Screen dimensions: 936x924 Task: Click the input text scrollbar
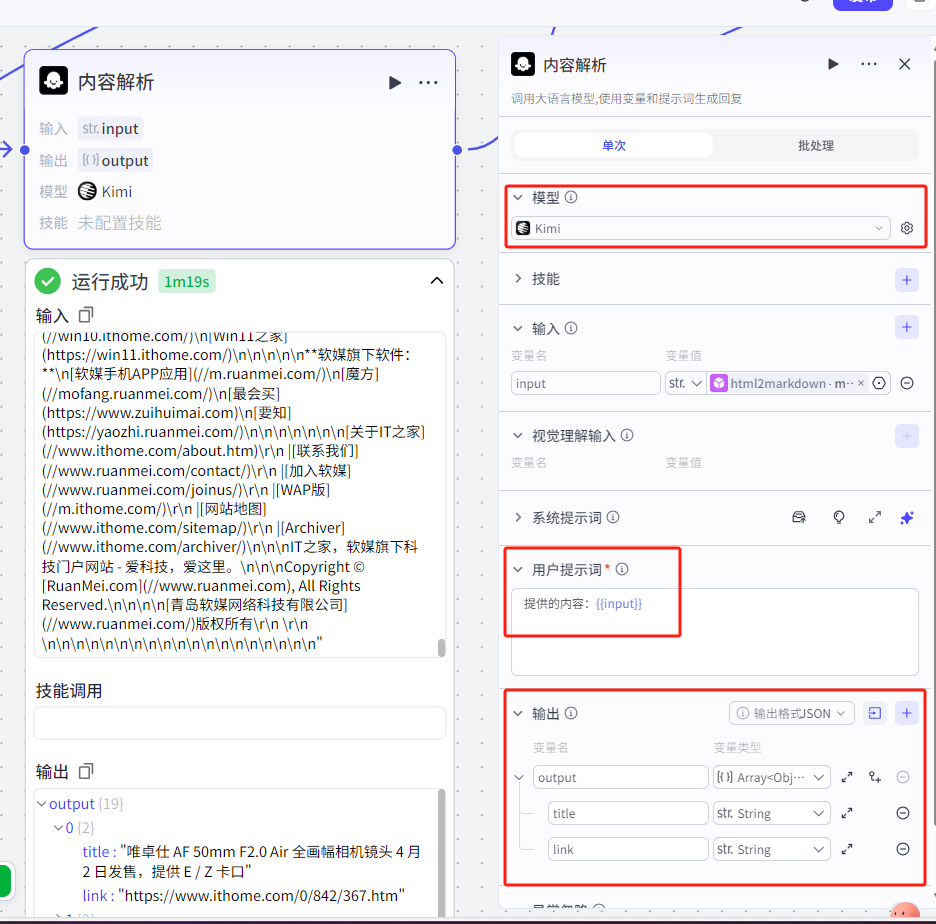point(442,648)
